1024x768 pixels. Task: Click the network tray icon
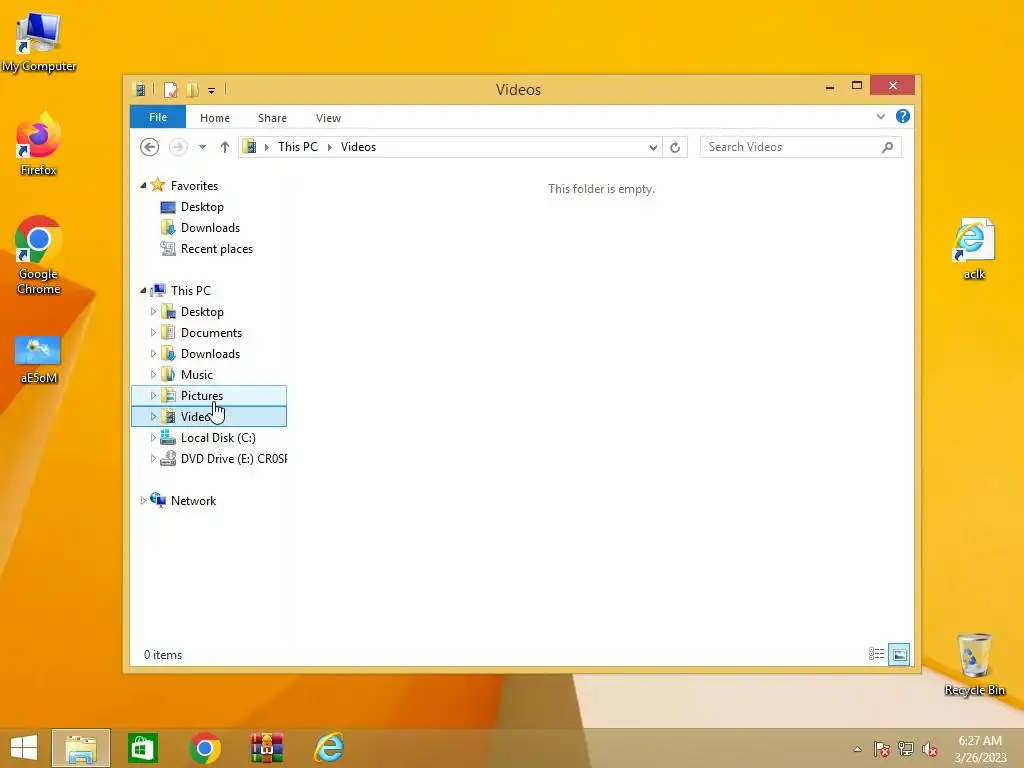tap(906, 749)
